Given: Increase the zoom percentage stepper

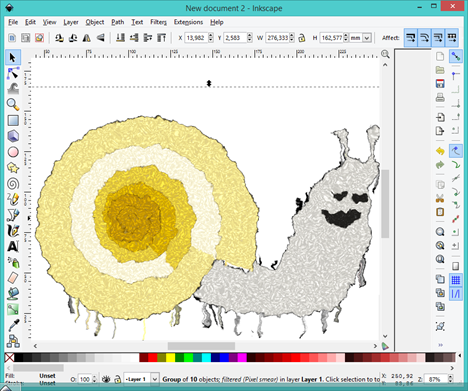Looking at the screenshot, I should (x=451, y=377).
